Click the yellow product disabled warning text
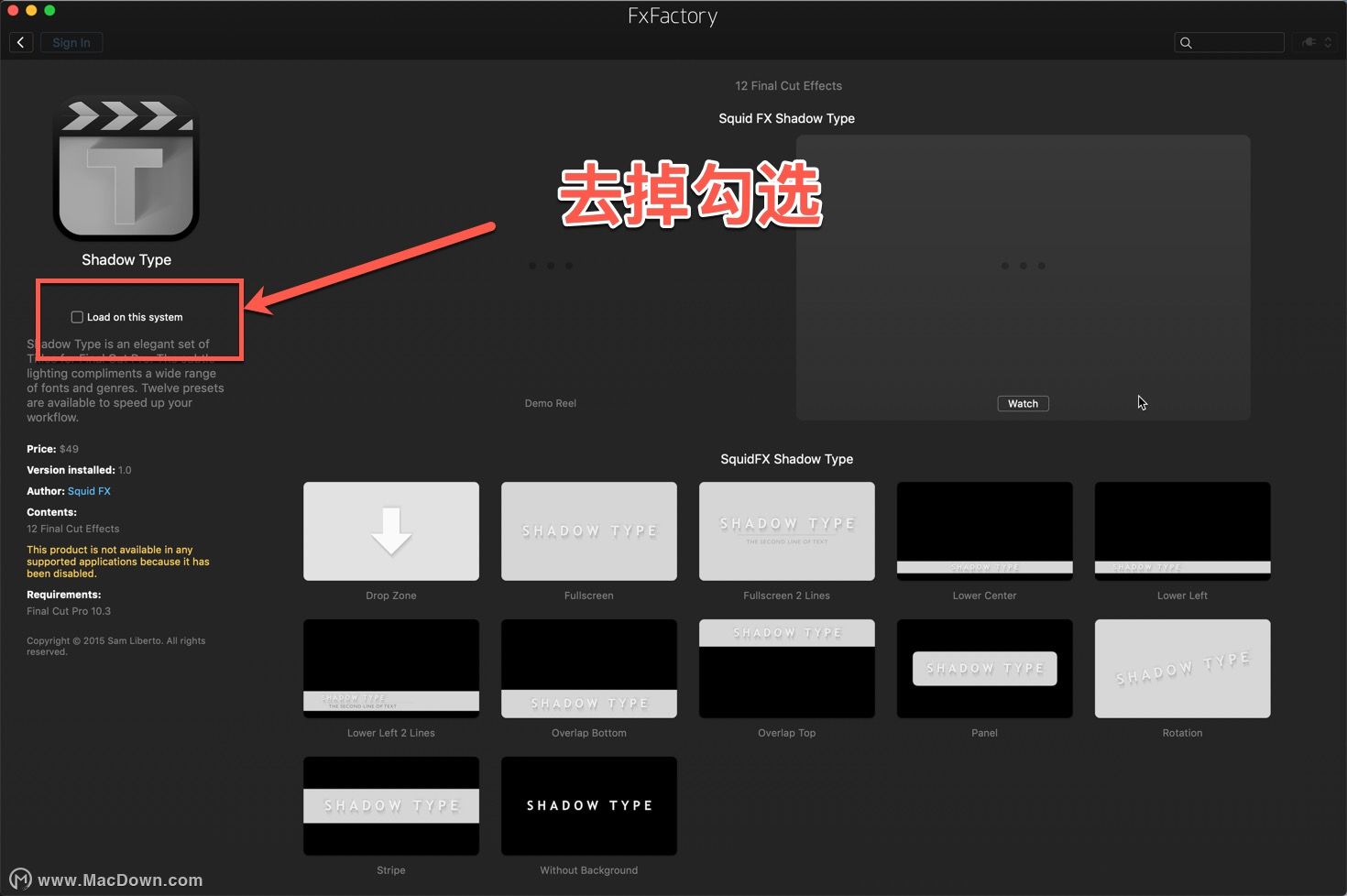Screen dimensions: 1347x896 pos(118,562)
